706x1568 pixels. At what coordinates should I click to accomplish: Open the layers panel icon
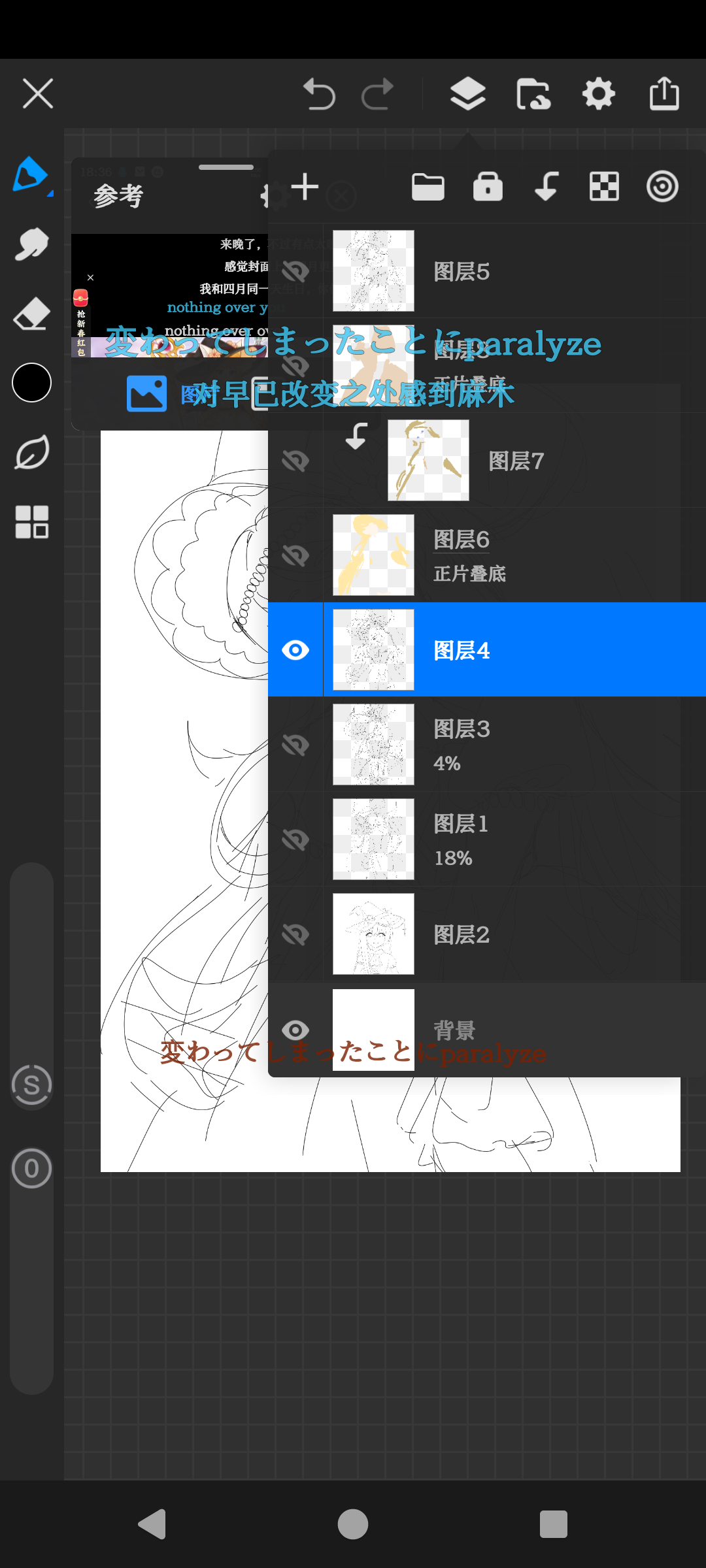pos(467,94)
